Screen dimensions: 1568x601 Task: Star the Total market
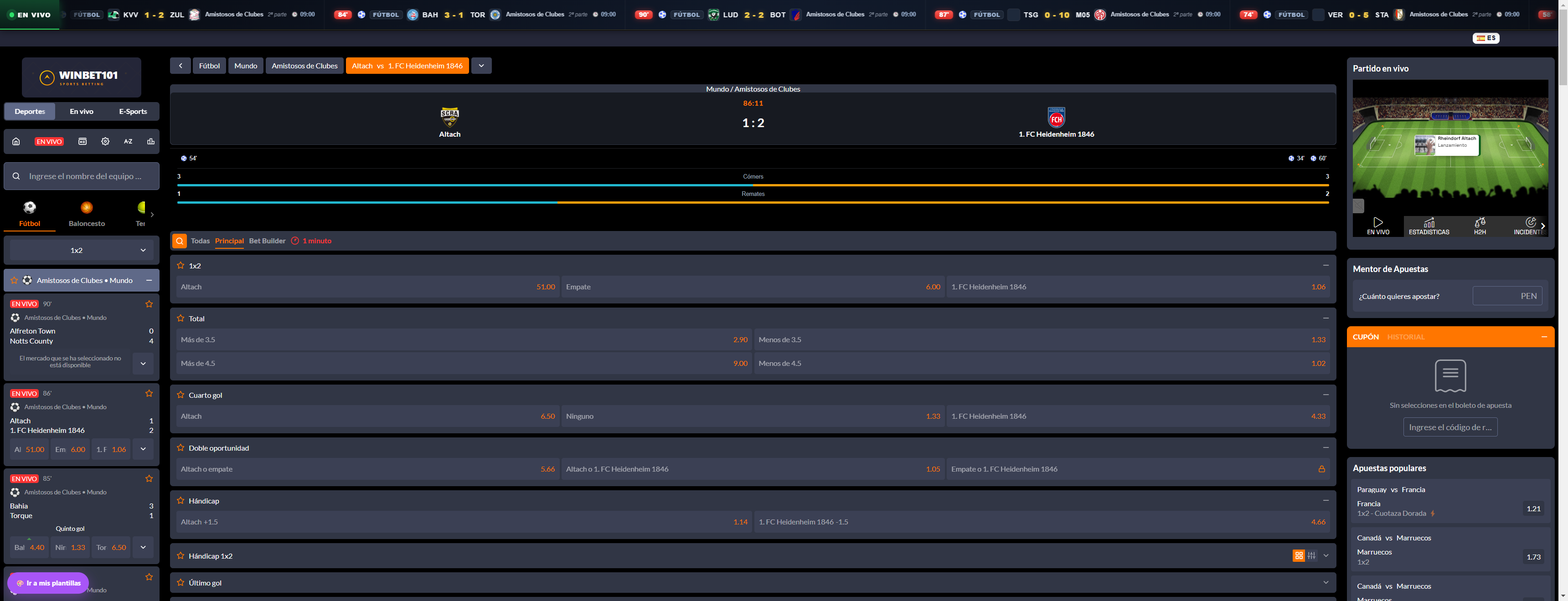tap(181, 318)
